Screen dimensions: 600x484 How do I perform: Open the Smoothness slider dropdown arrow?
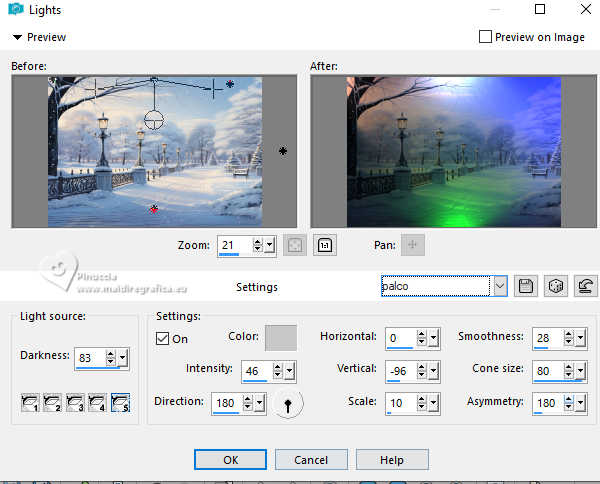tap(580, 338)
